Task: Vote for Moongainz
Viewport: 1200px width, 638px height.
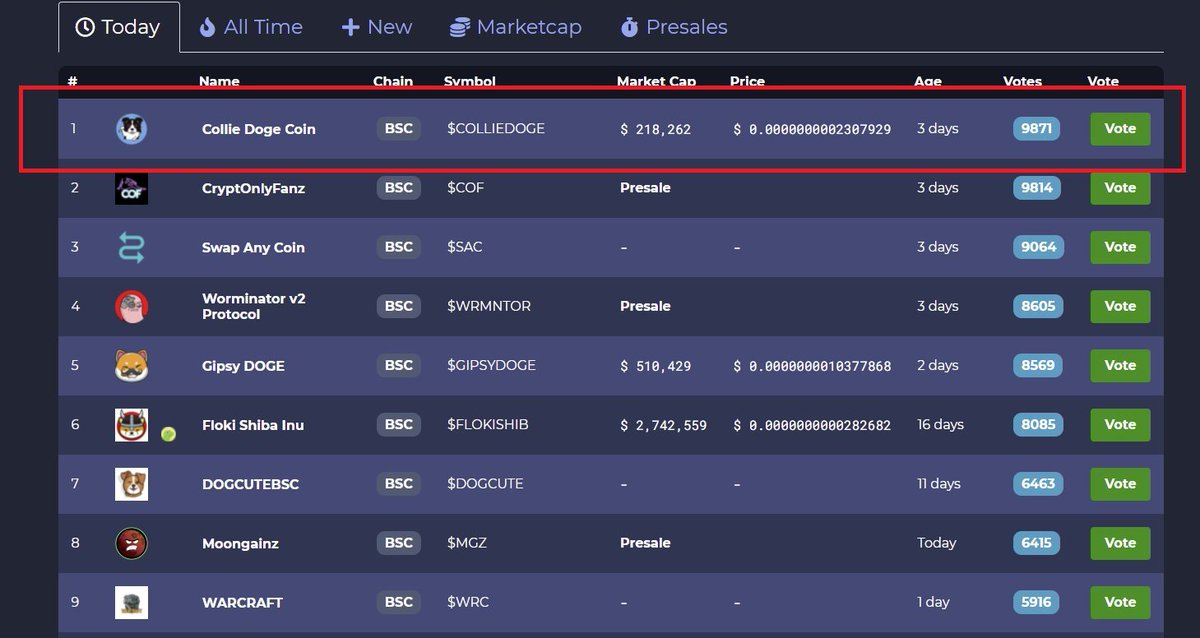Action: pos(1120,543)
